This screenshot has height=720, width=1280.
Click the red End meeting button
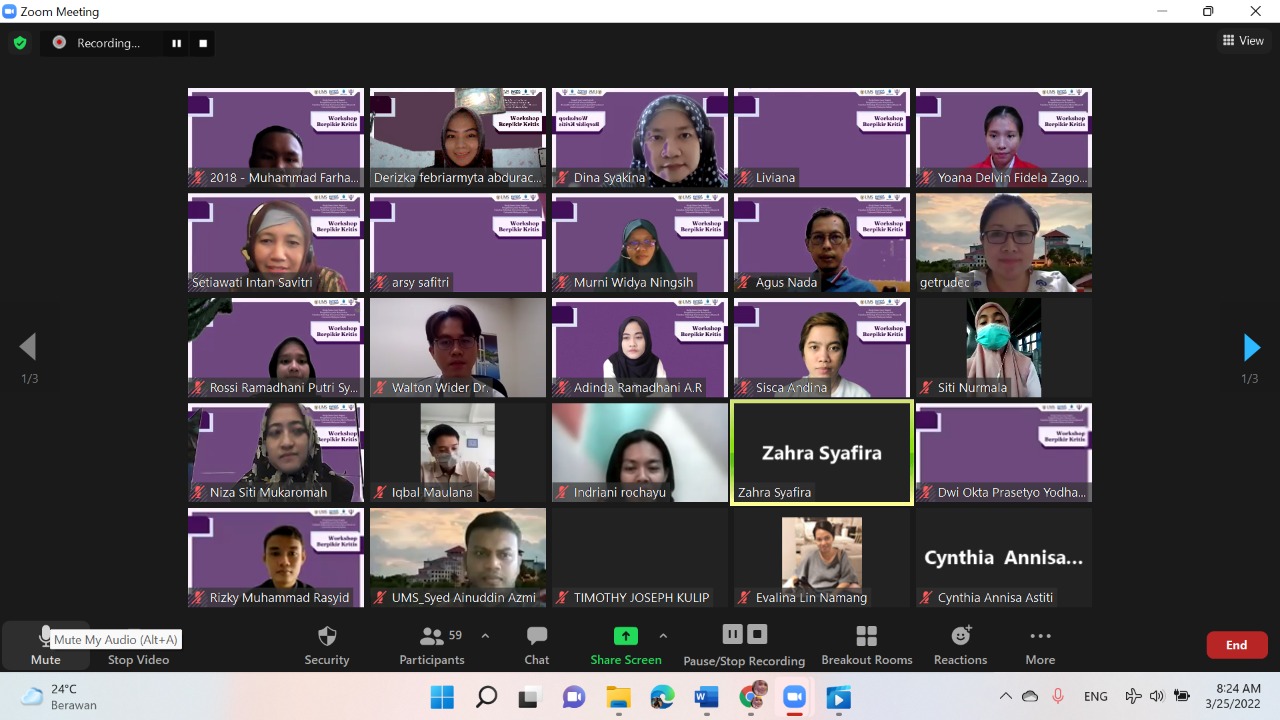click(1236, 644)
